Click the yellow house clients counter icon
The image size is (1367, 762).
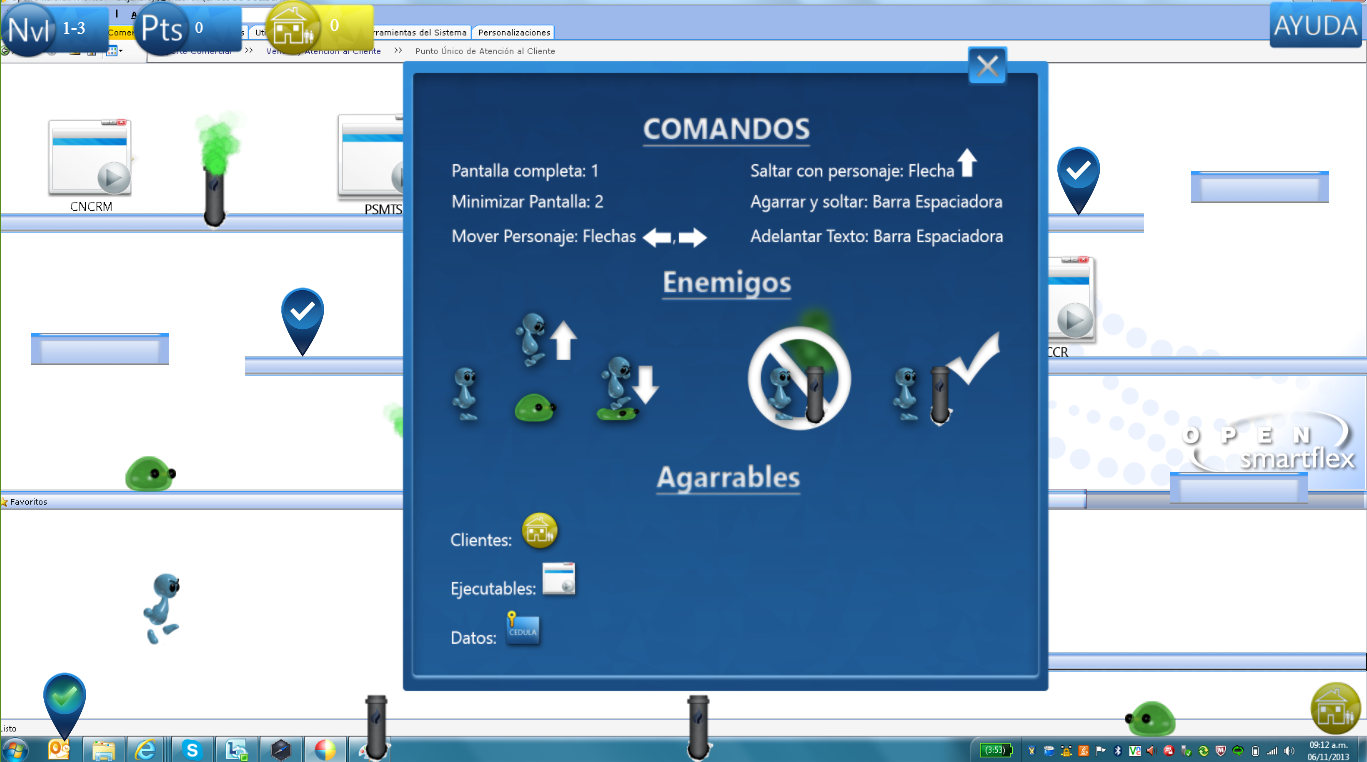pyautogui.click(x=292, y=27)
